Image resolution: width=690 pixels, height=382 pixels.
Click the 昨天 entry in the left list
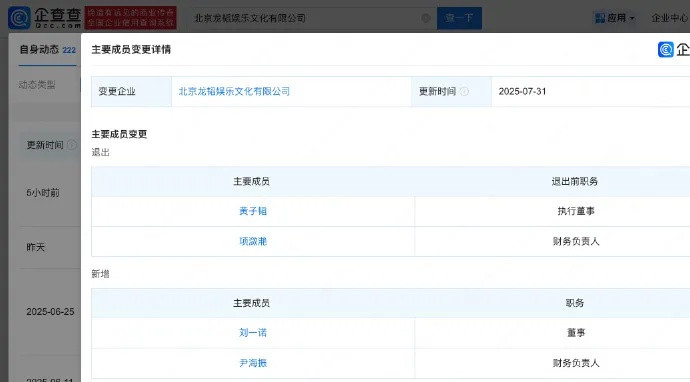coord(36,247)
